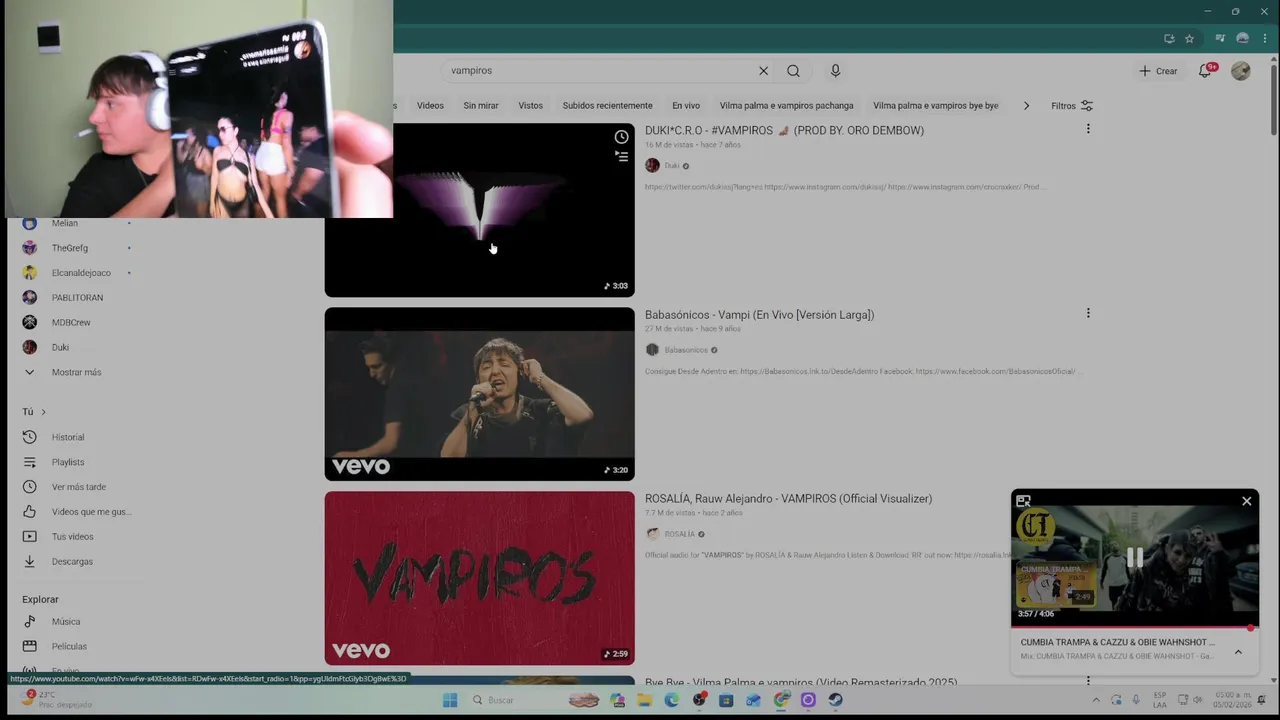1280x720 pixels.
Task: Open the YouTube account avatar menu
Action: coord(1240,71)
